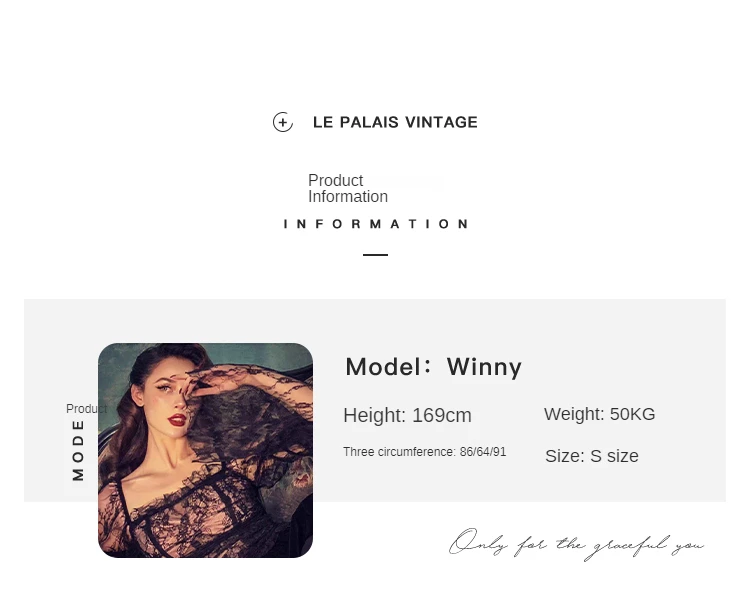Click the Size: S size label

(x=592, y=456)
